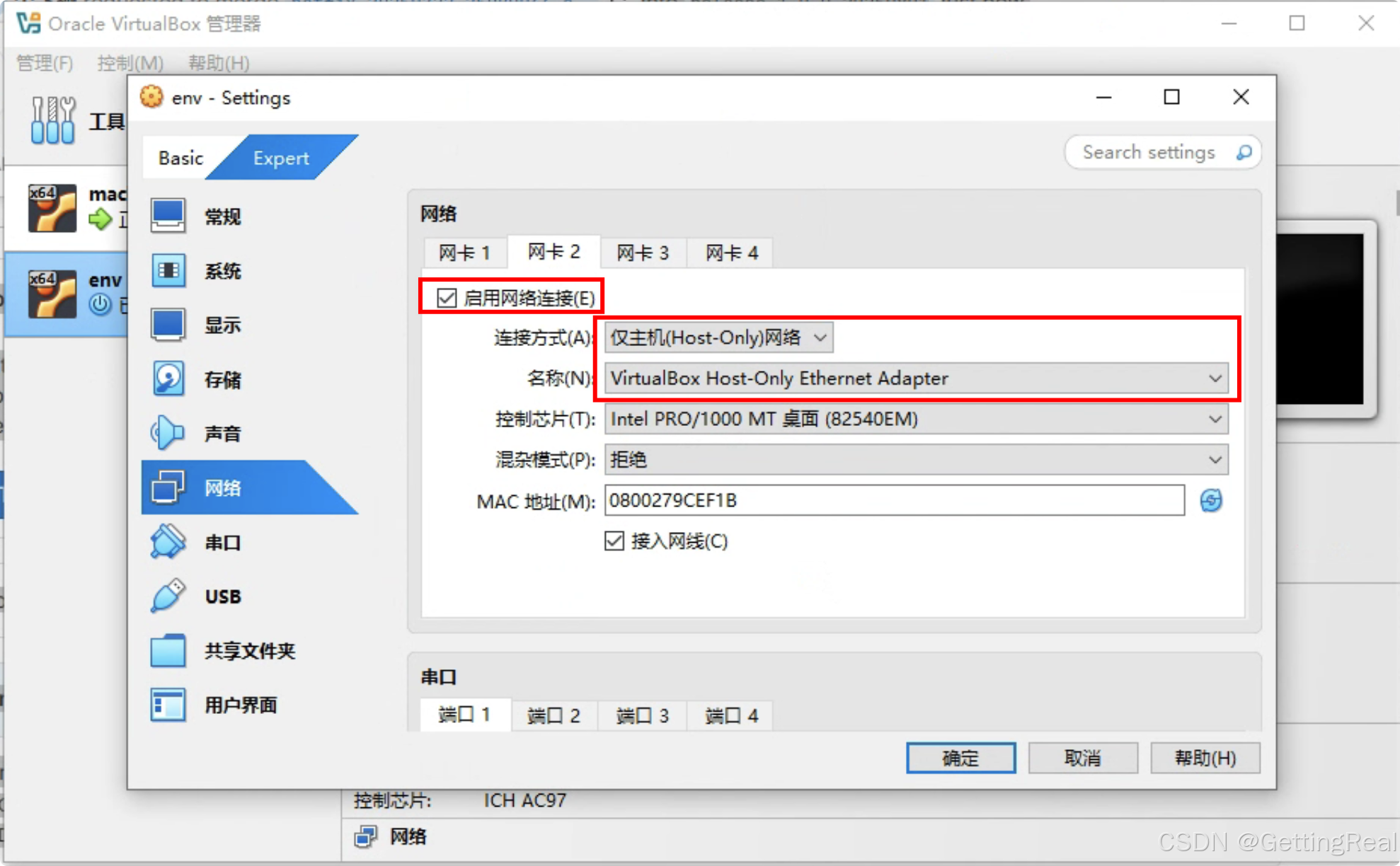Open the 存储 storage settings icon
The height and width of the screenshot is (866, 1400).
[x=168, y=379]
